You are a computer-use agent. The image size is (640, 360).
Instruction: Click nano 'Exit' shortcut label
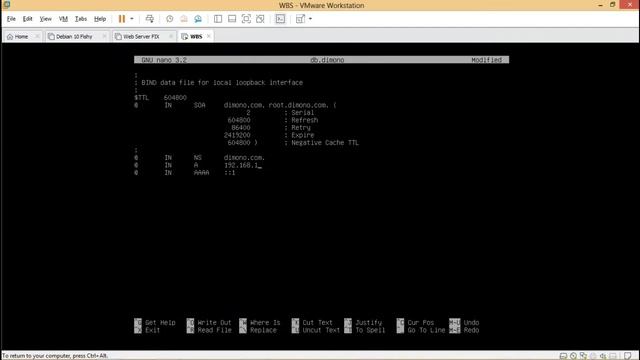click(x=153, y=330)
